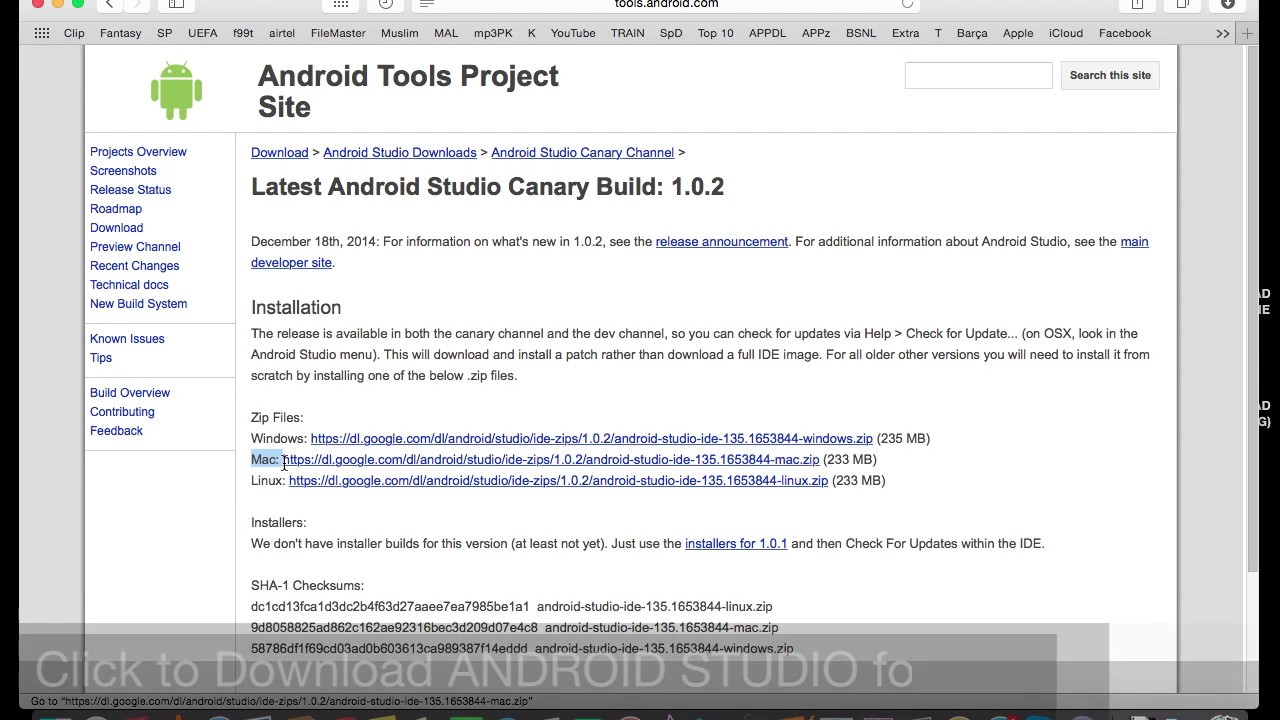
Task: Open the Muslim bookmark
Action: click(400, 33)
